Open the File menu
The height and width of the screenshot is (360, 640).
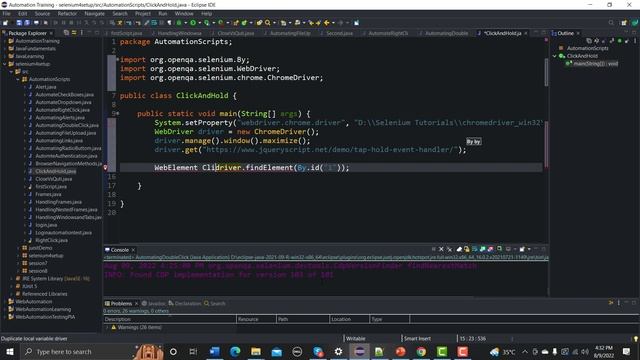(7, 13)
